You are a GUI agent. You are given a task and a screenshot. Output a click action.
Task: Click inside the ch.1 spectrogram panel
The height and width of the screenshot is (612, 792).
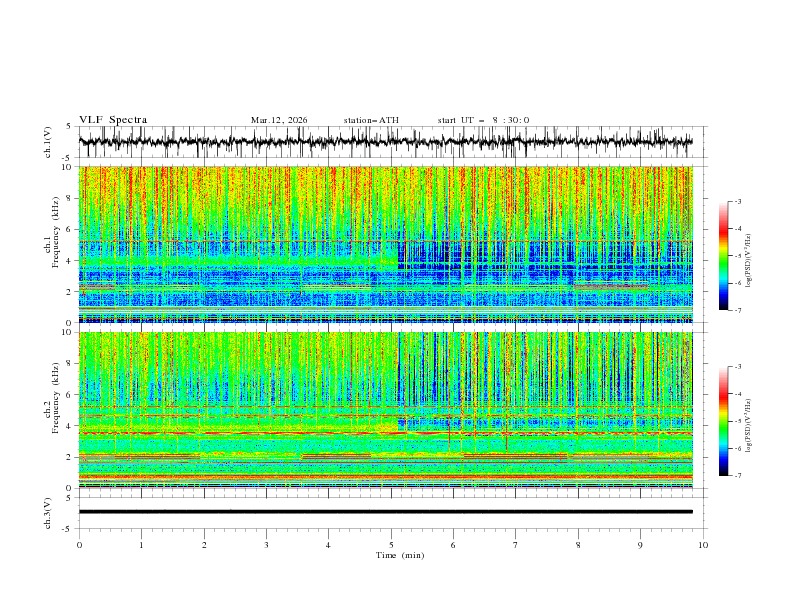[x=385, y=244]
